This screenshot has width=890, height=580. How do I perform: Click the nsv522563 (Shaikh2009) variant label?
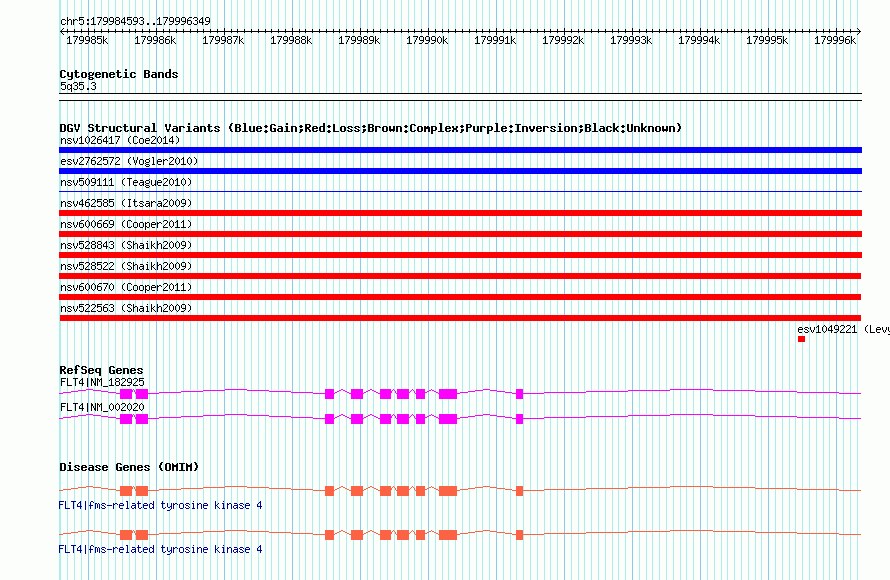tap(126, 308)
